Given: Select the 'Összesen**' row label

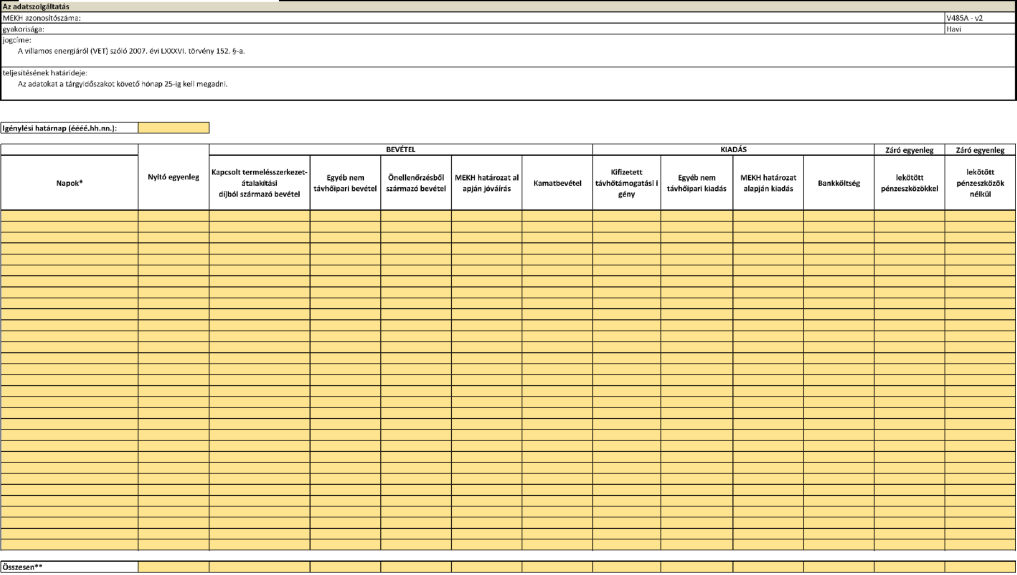Looking at the screenshot, I should pyautogui.click(x=69, y=567).
